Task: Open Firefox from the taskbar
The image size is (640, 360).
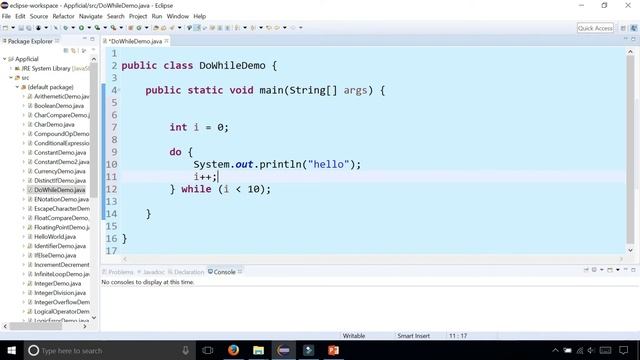Action: pyautogui.click(x=233, y=350)
